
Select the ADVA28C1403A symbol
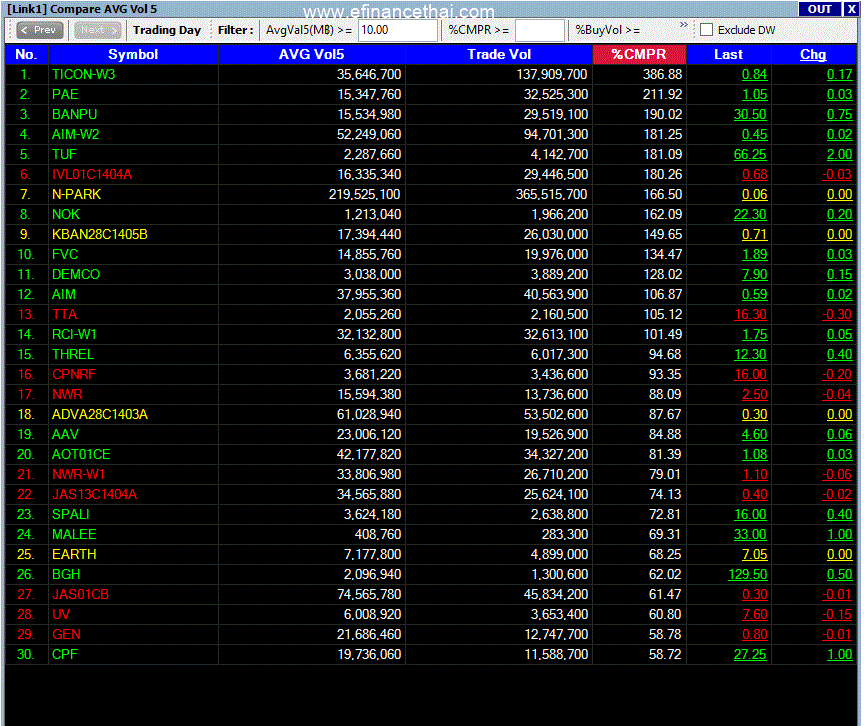pos(100,414)
